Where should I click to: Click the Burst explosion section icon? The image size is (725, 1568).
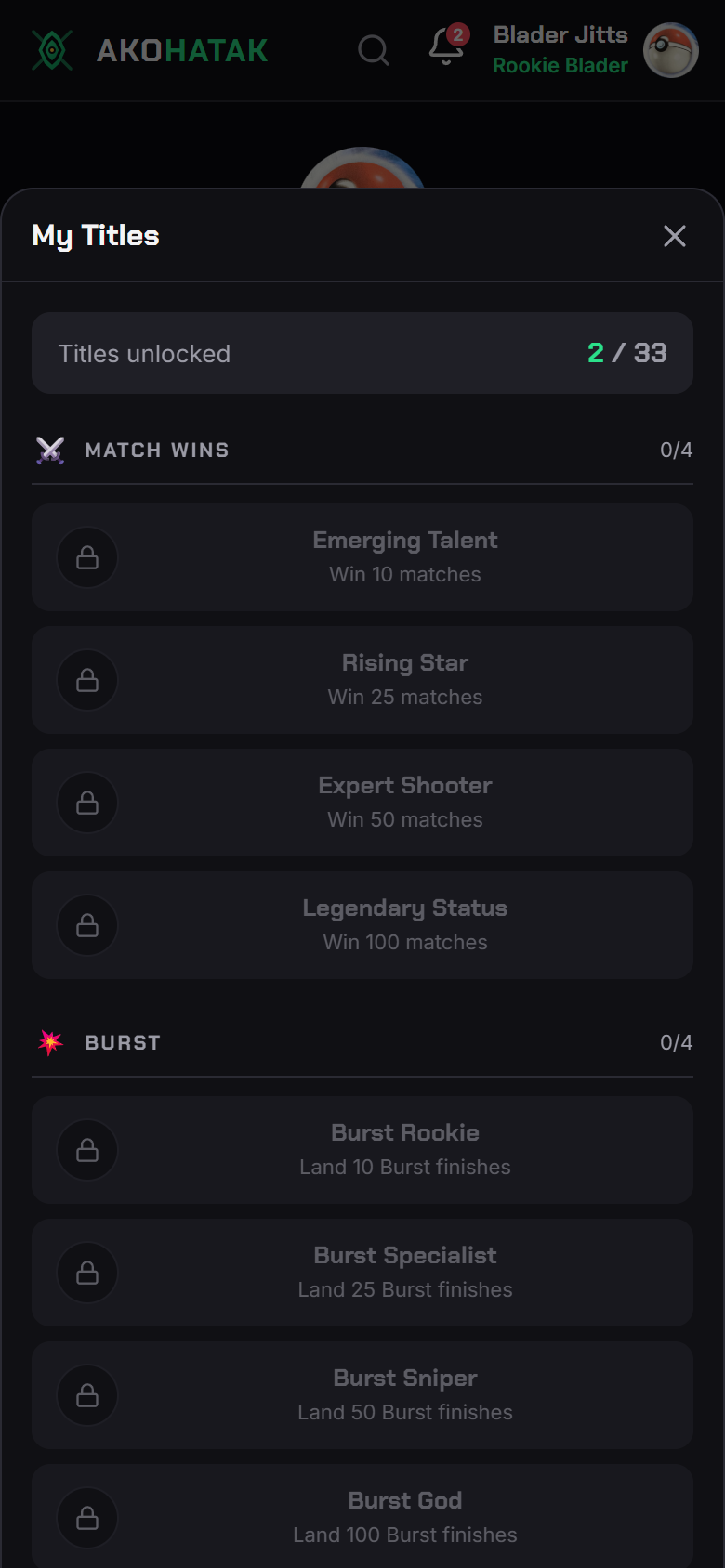(50, 1042)
